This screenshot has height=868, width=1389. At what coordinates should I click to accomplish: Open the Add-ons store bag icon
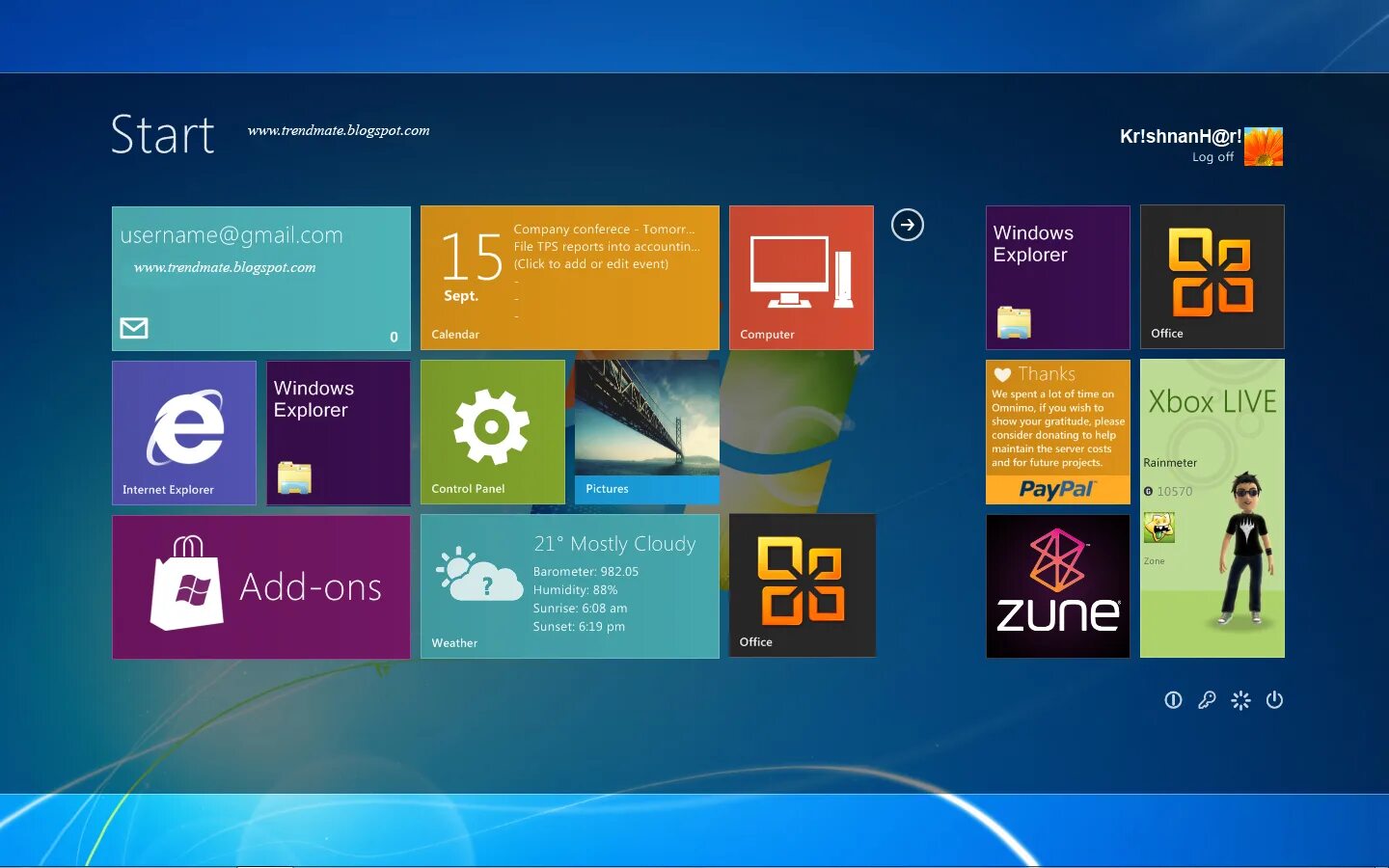pyautogui.click(x=186, y=583)
